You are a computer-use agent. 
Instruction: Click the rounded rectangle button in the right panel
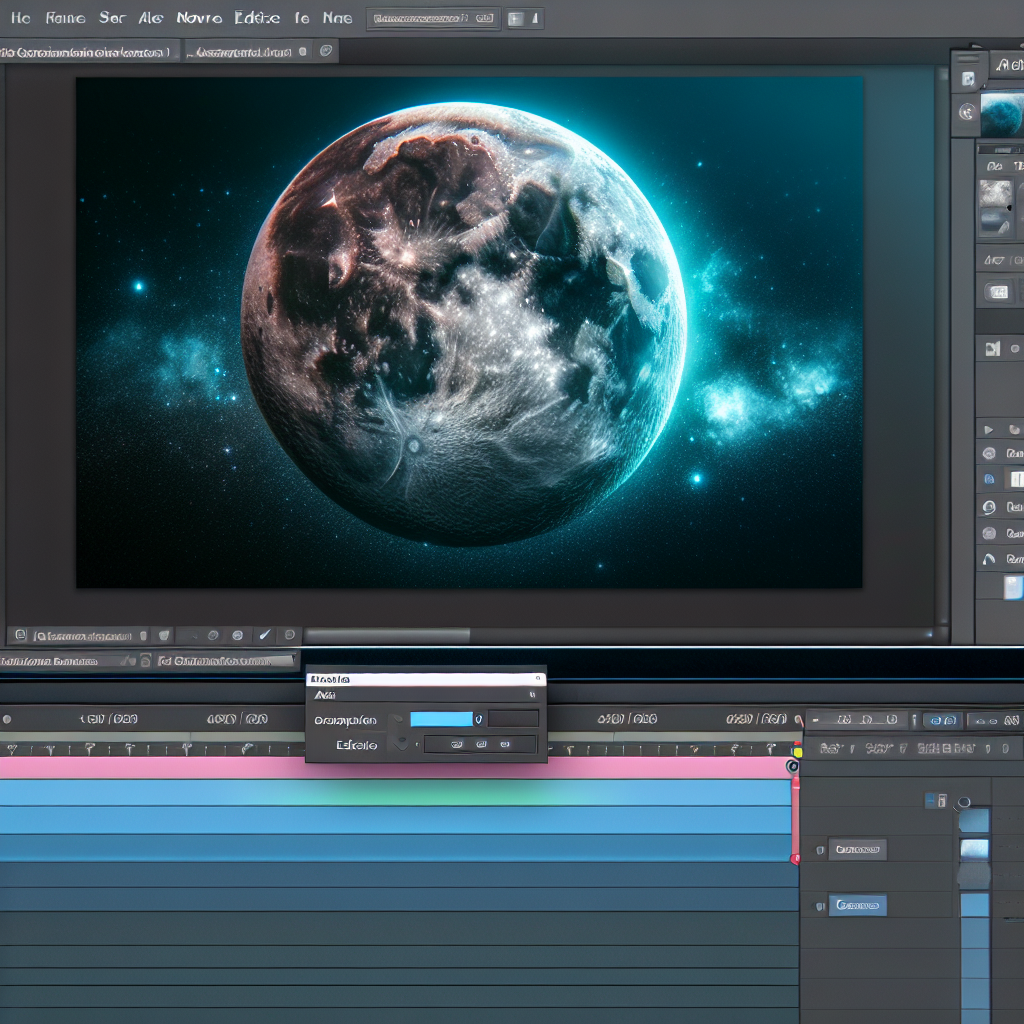coord(999,292)
